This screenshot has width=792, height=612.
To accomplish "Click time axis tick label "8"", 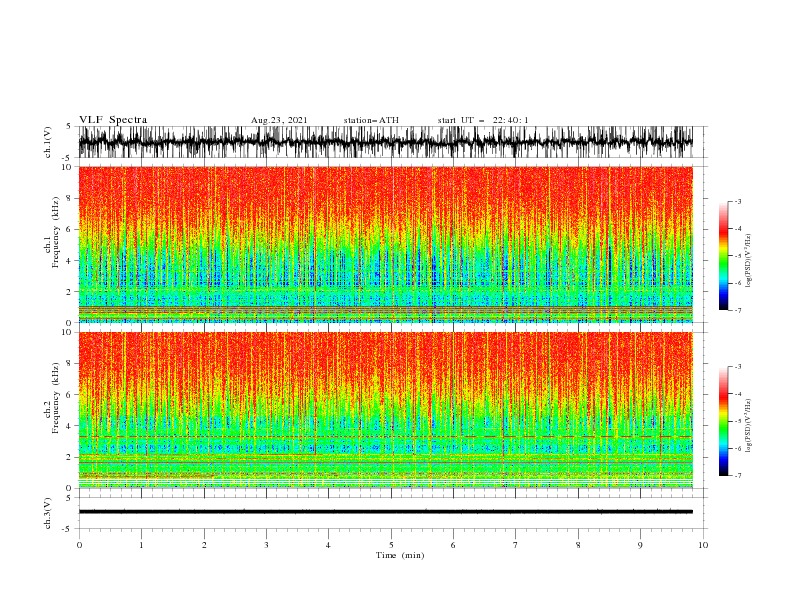I will 578,545.
